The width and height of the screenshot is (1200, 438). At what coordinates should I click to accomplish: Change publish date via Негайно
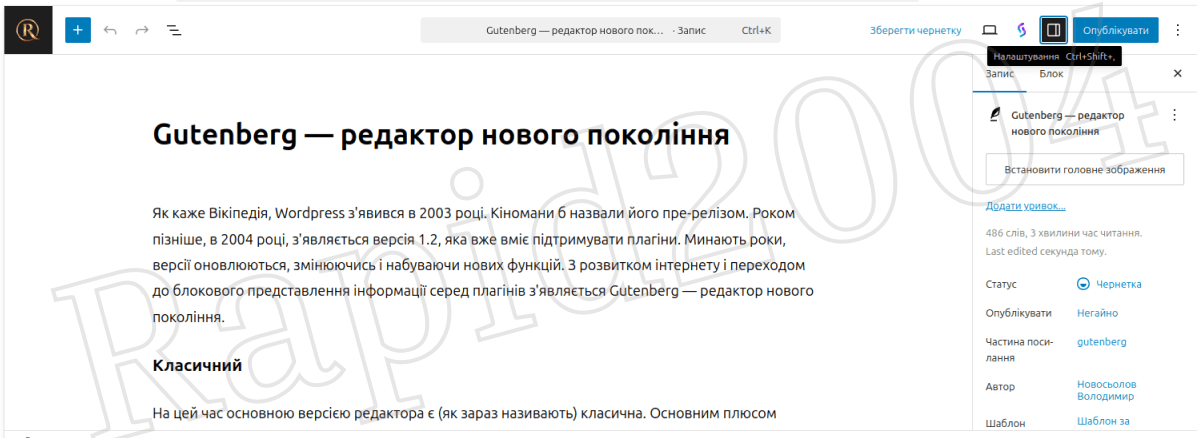(x=1097, y=313)
